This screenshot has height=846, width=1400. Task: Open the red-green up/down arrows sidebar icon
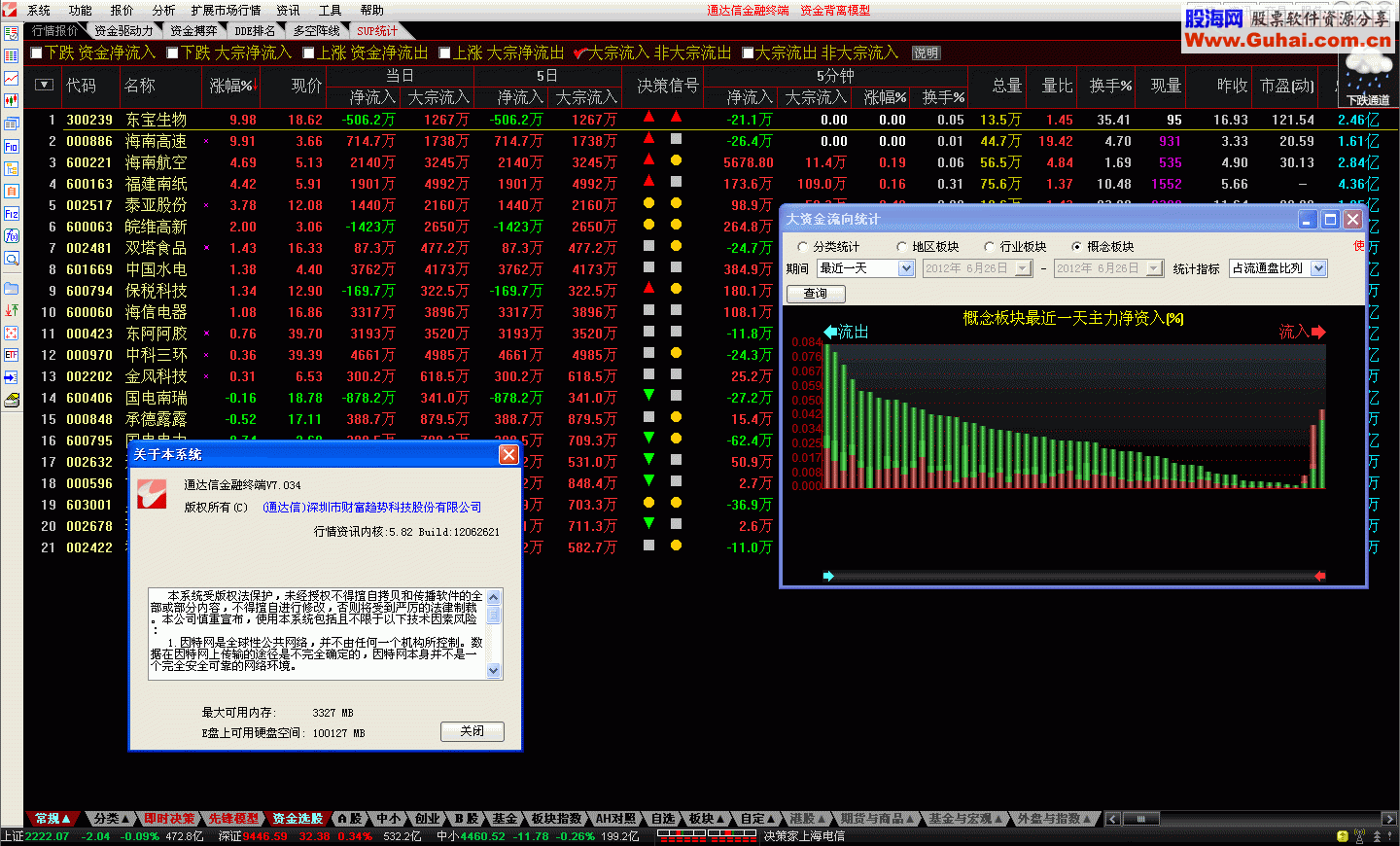12,311
